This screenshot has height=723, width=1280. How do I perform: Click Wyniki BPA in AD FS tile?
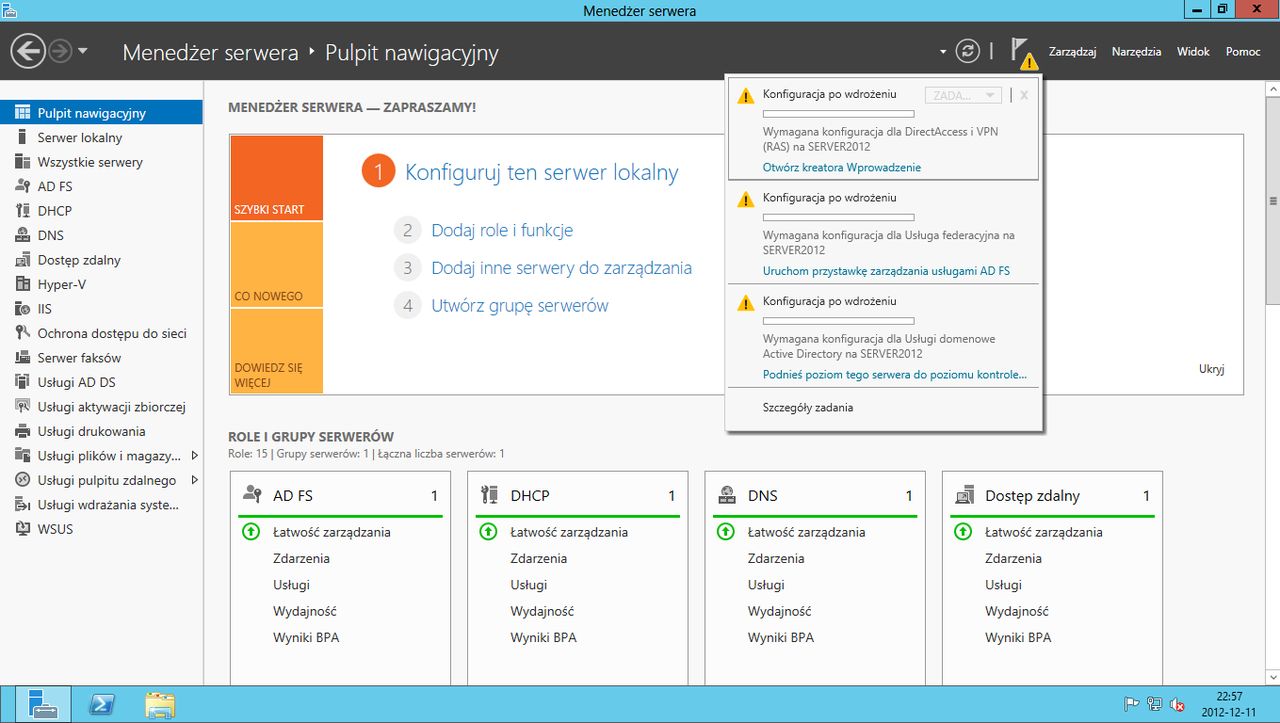(306, 637)
